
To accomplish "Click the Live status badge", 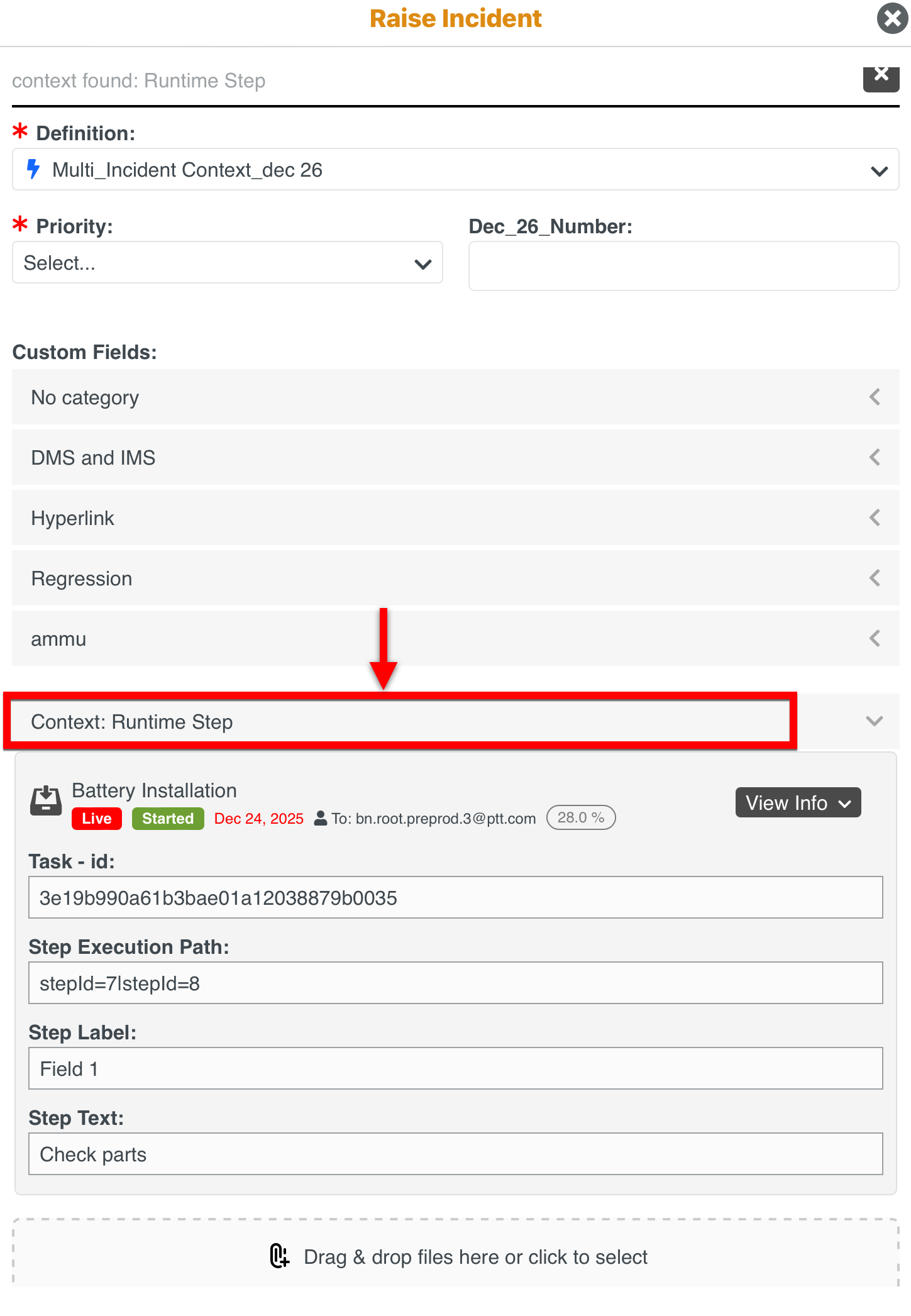I will coord(97,818).
